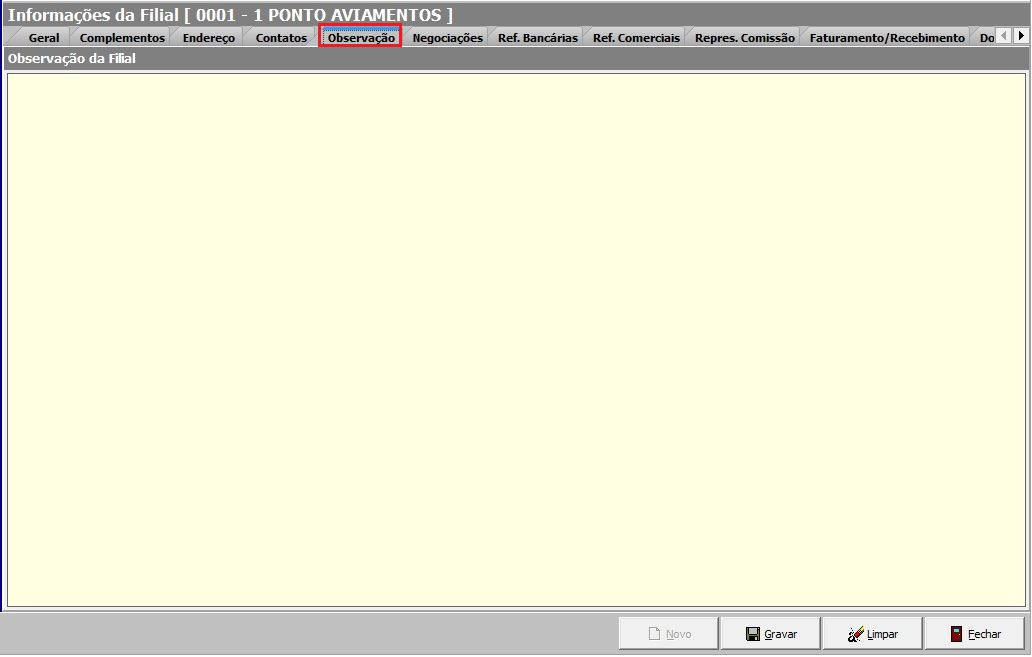
Task: Open the Complementos tab
Action: 122,38
